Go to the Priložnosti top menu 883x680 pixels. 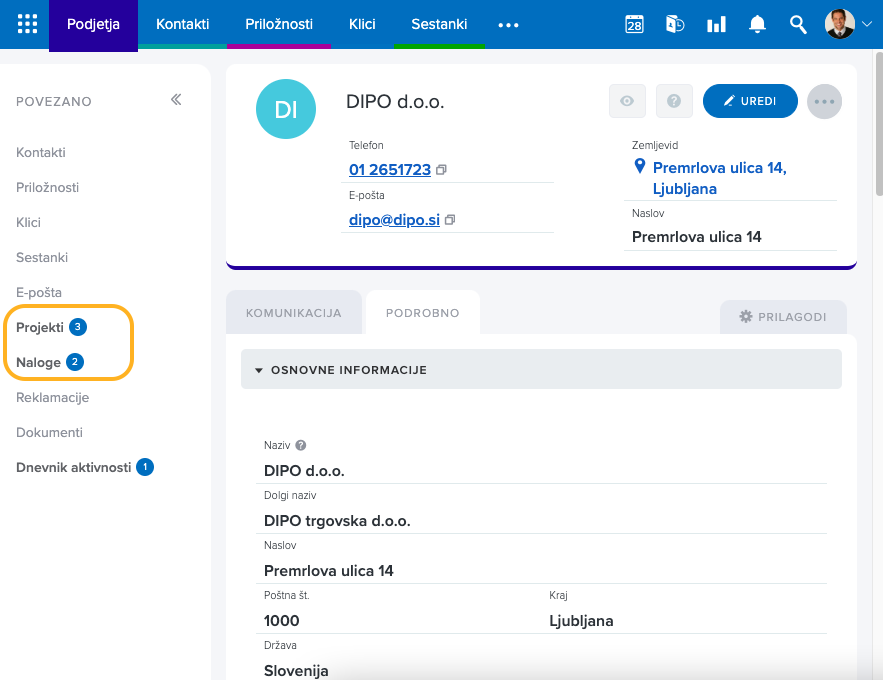[279, 24]
